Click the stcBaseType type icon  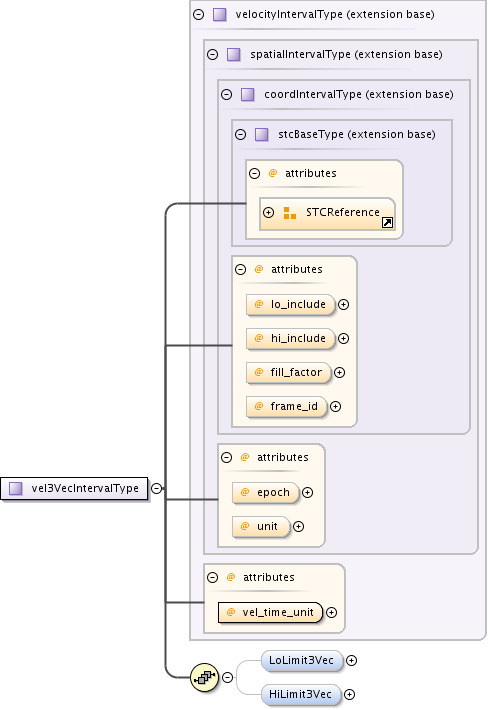click(262, 134)
